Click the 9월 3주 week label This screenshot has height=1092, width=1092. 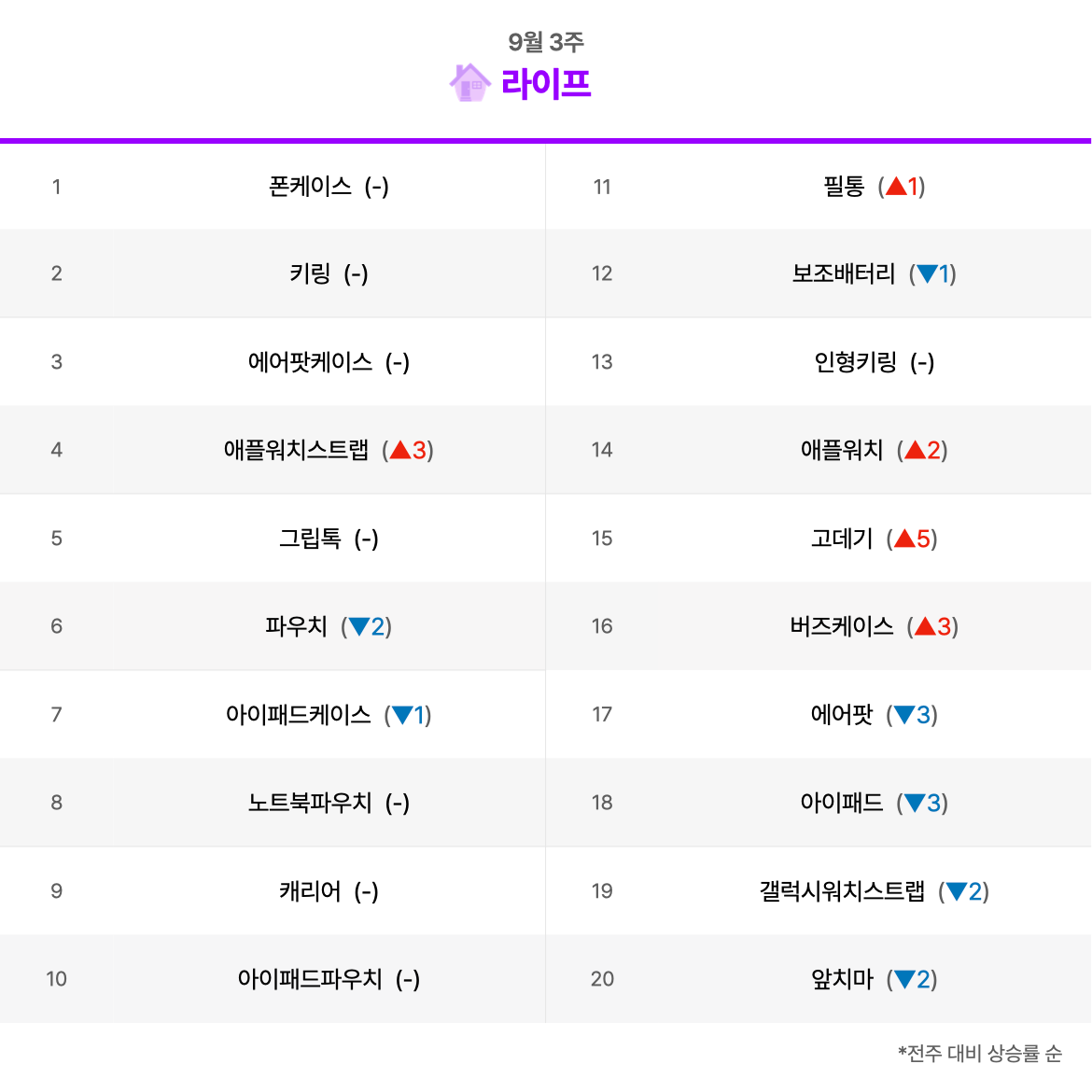(x=546, y=42)
